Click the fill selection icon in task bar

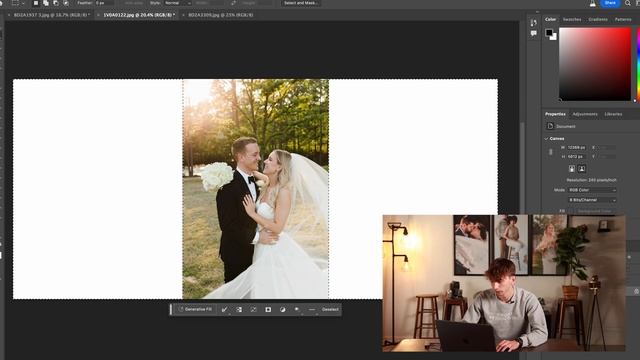click(297, 310)
